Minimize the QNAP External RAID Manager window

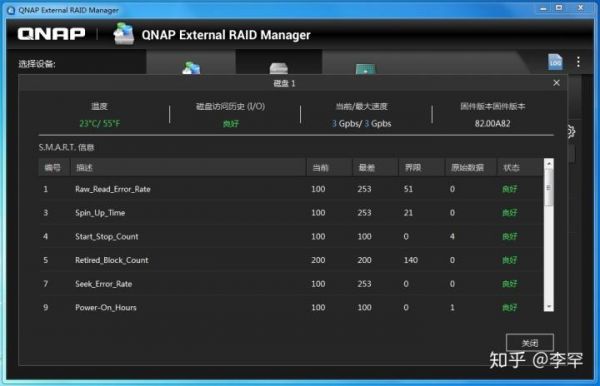(543, 8)
